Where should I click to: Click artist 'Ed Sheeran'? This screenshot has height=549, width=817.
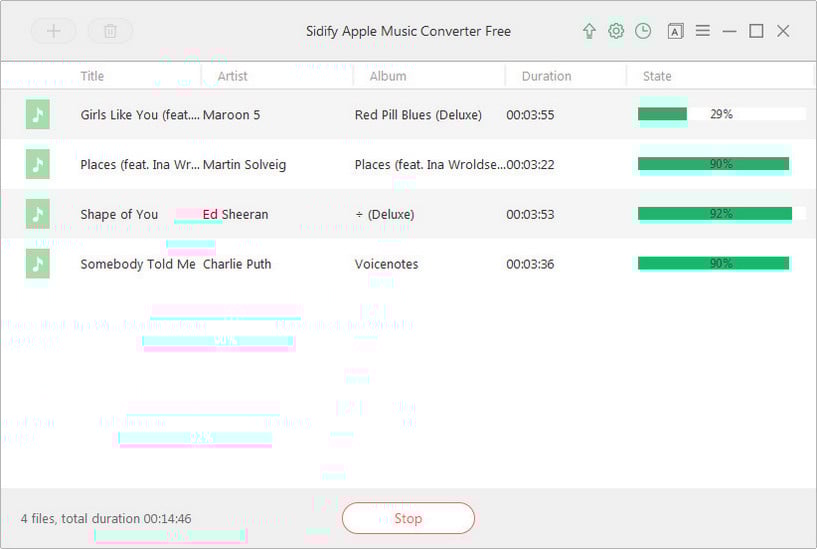pyautogui.click(x=236, y=215)
